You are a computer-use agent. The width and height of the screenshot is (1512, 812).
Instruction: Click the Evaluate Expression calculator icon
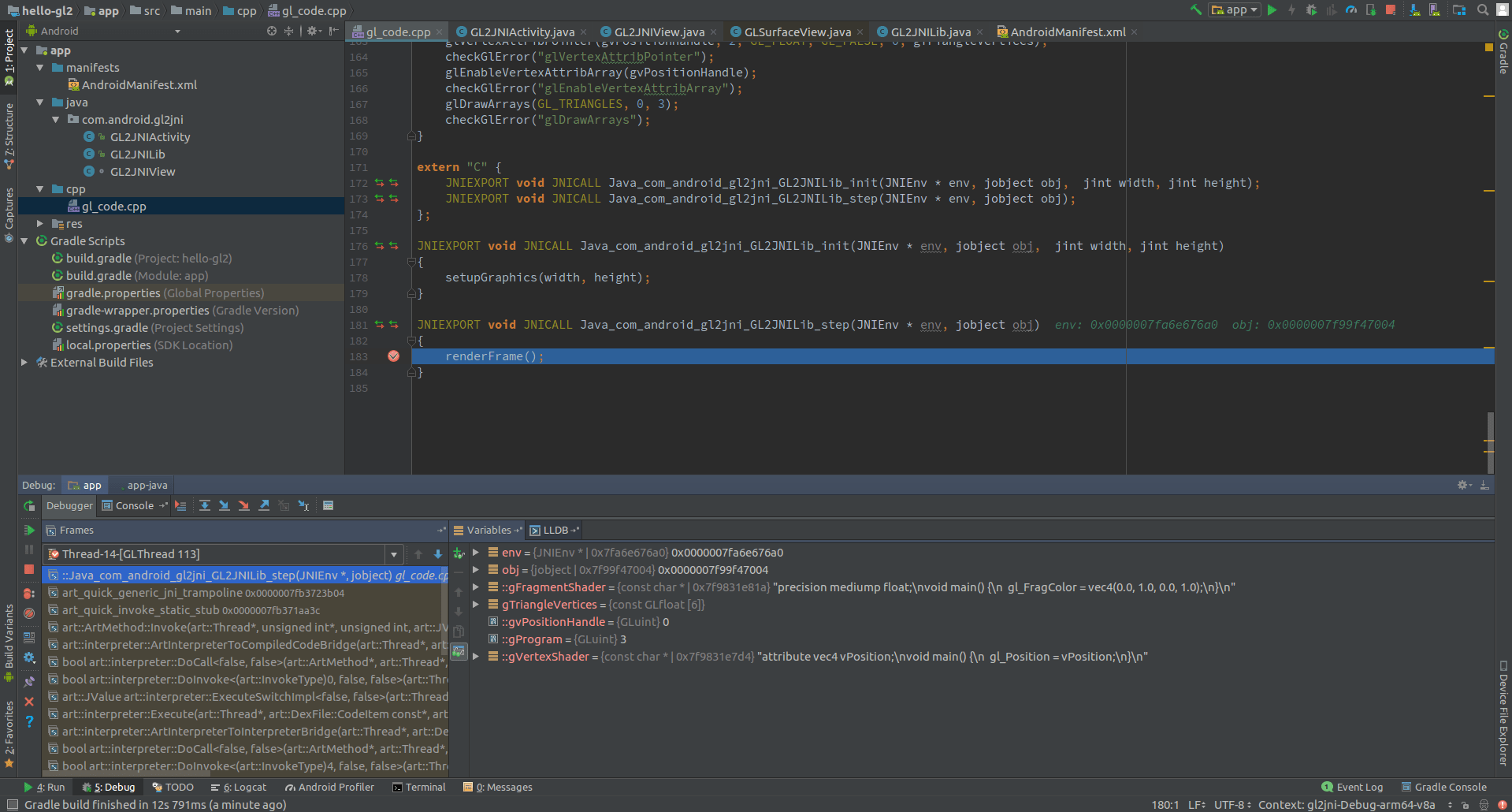[329, 506]
